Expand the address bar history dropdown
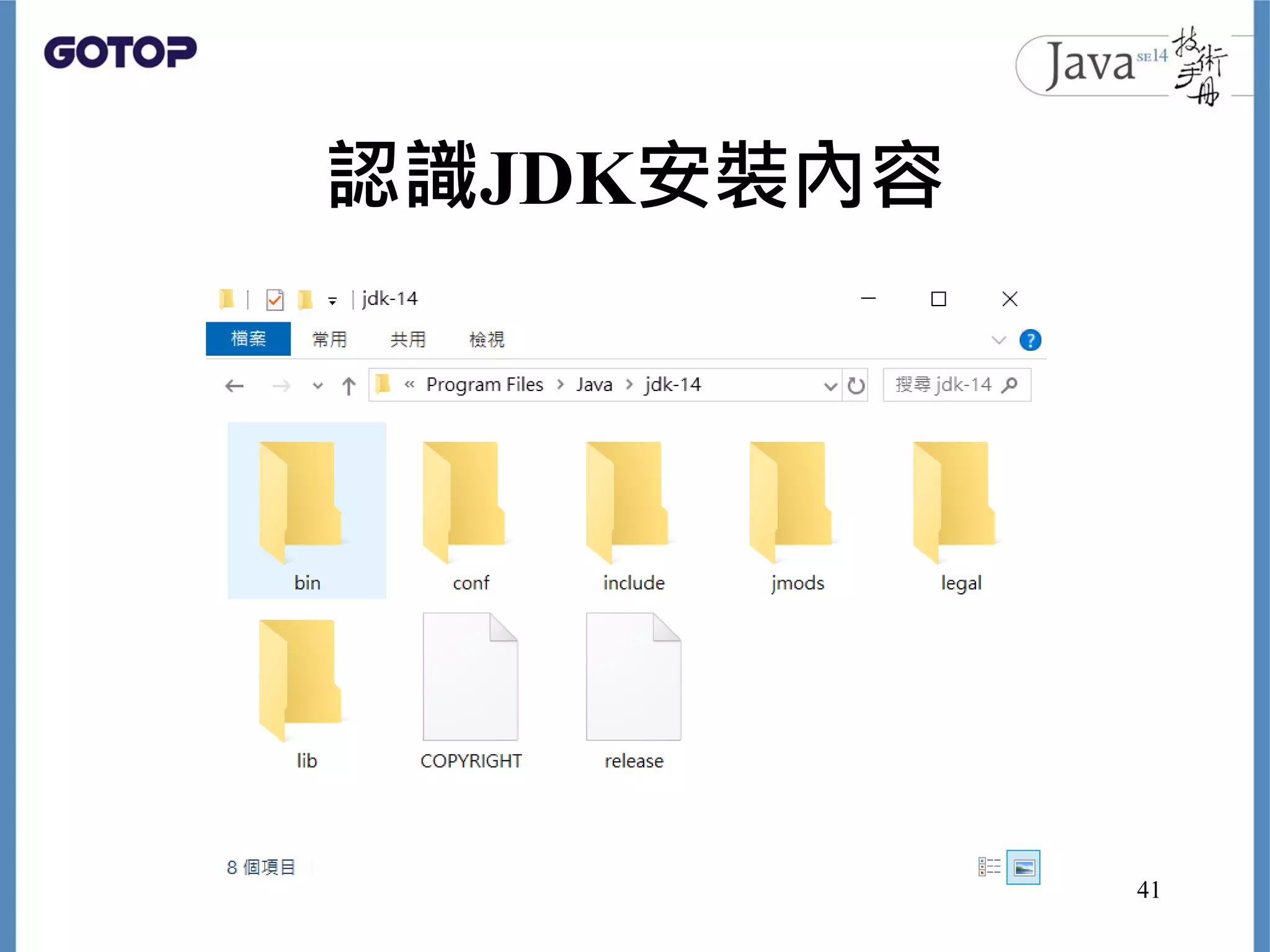1270x952 pixels. pos(830,387)
